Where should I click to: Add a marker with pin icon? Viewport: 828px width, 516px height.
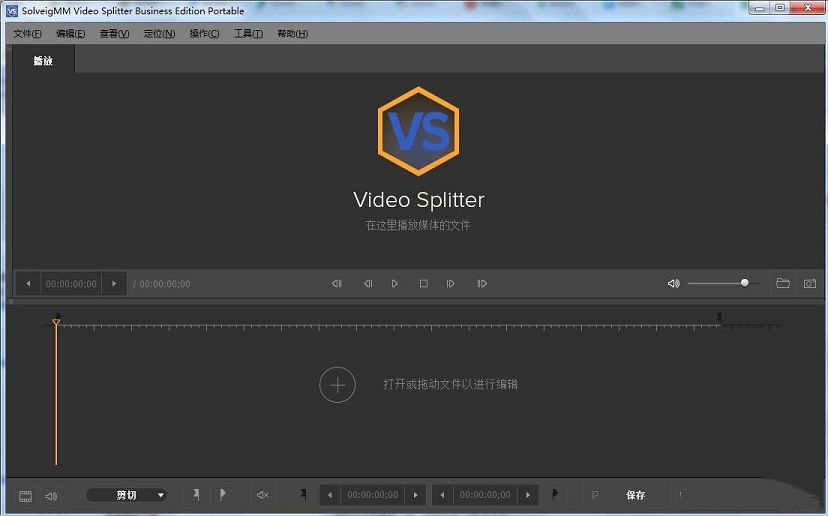point(196,495)
